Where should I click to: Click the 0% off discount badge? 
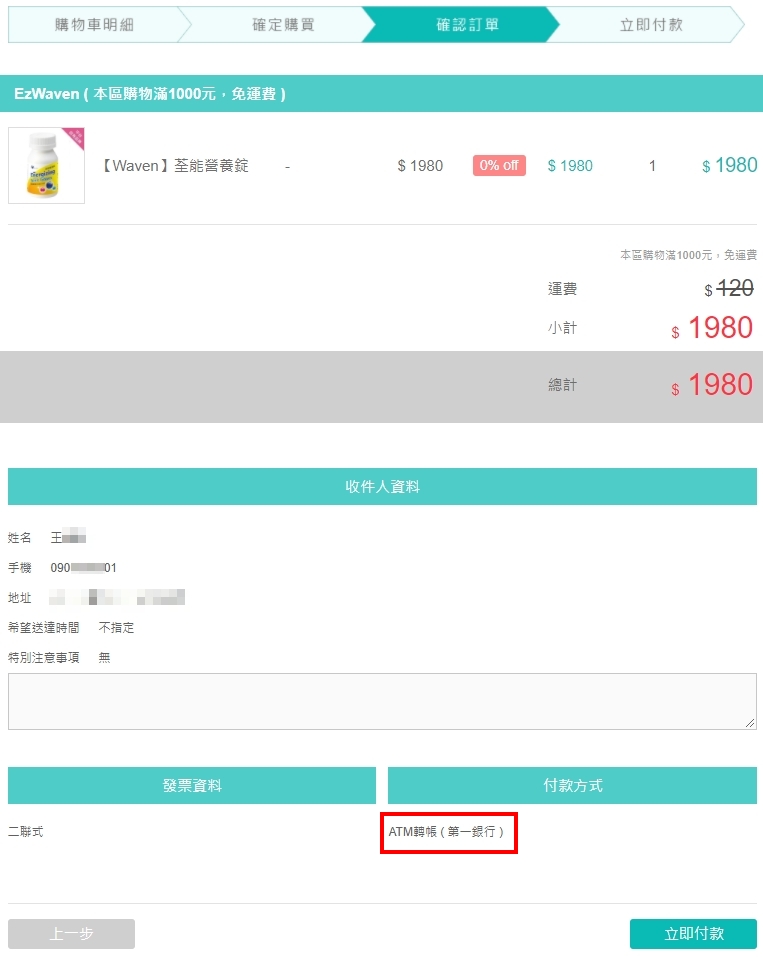point(499,165)
